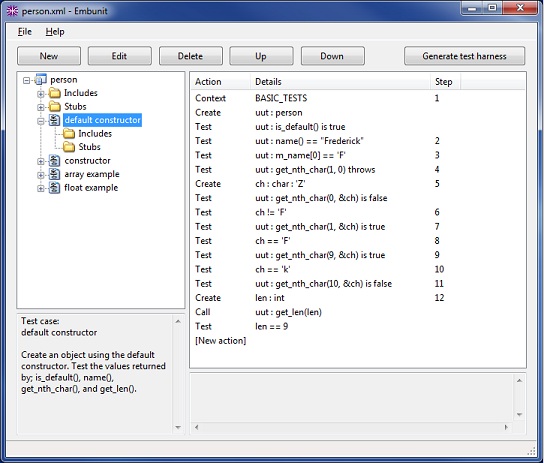Click the Action column header
This screenshot has width=544, height=463.
(220, 82)
